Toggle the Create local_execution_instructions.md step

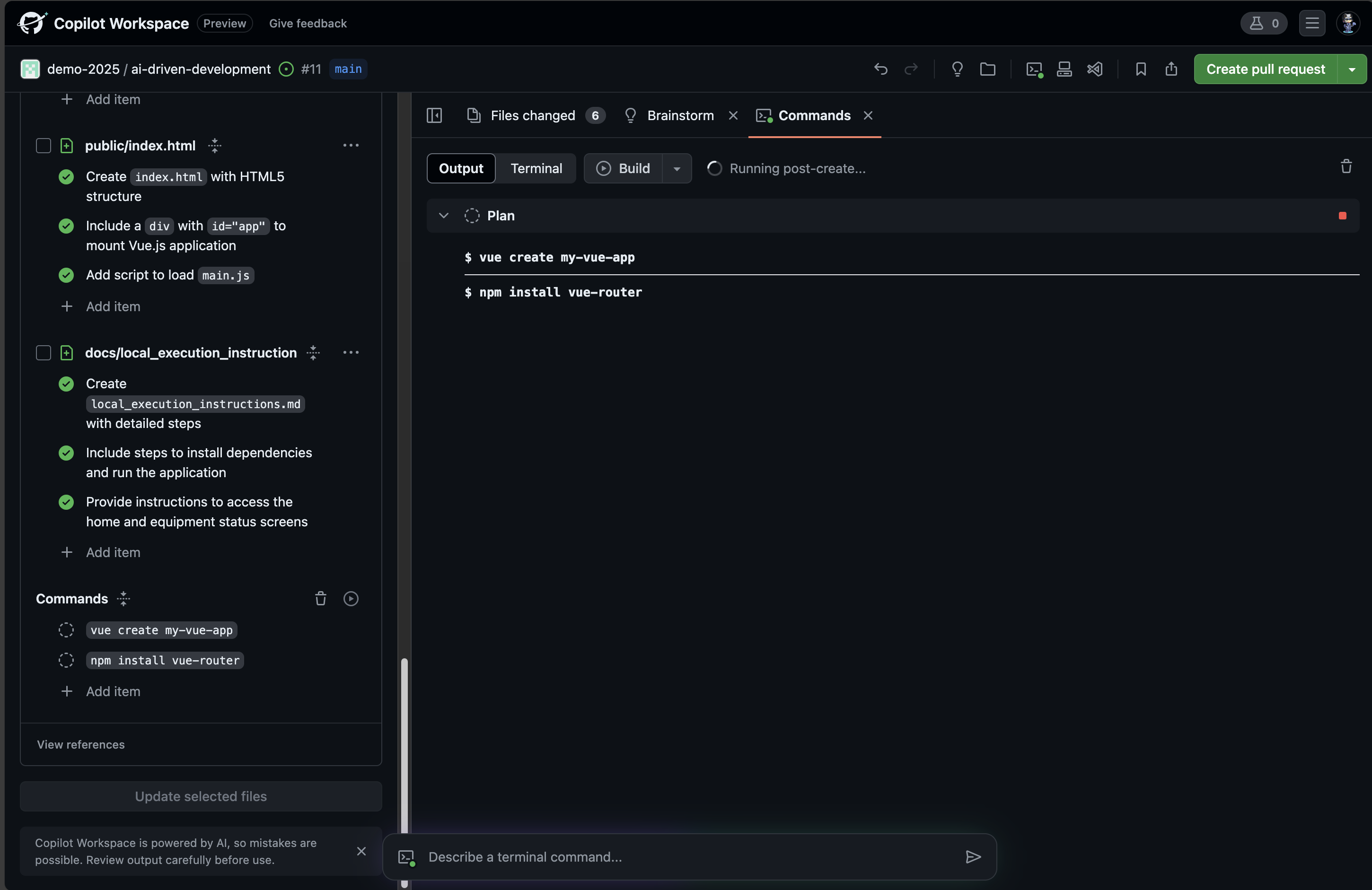pos(66,384)
